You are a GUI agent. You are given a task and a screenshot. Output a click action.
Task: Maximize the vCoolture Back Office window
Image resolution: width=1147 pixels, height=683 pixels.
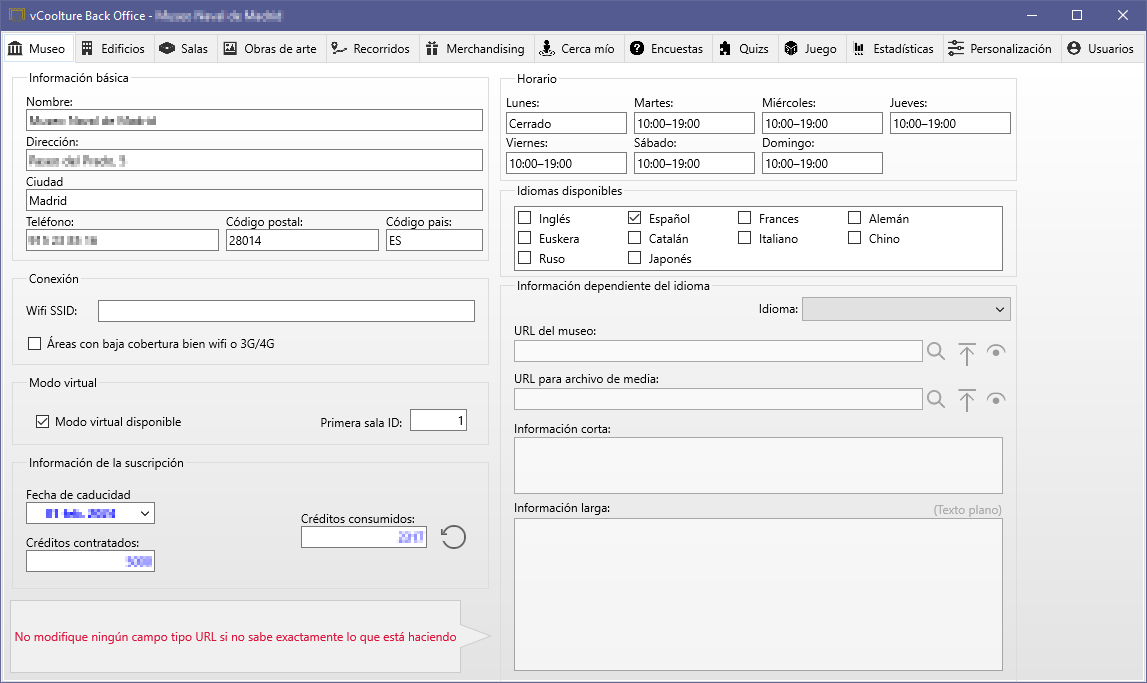(1077, 15)
